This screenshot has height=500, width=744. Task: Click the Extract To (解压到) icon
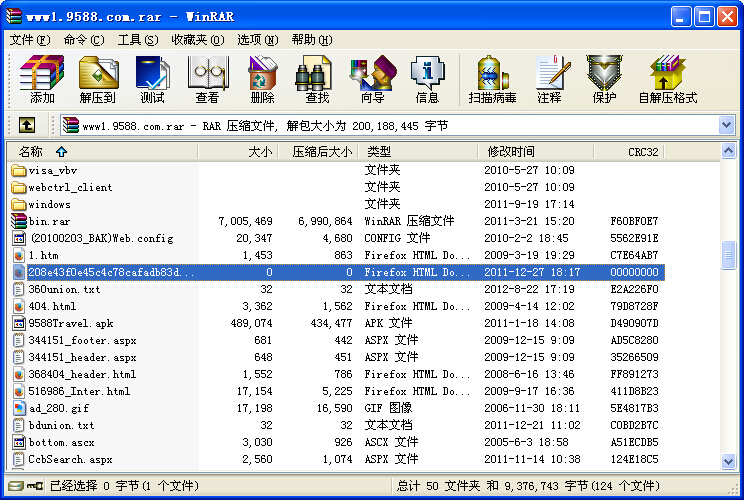(x=98, y=79)
